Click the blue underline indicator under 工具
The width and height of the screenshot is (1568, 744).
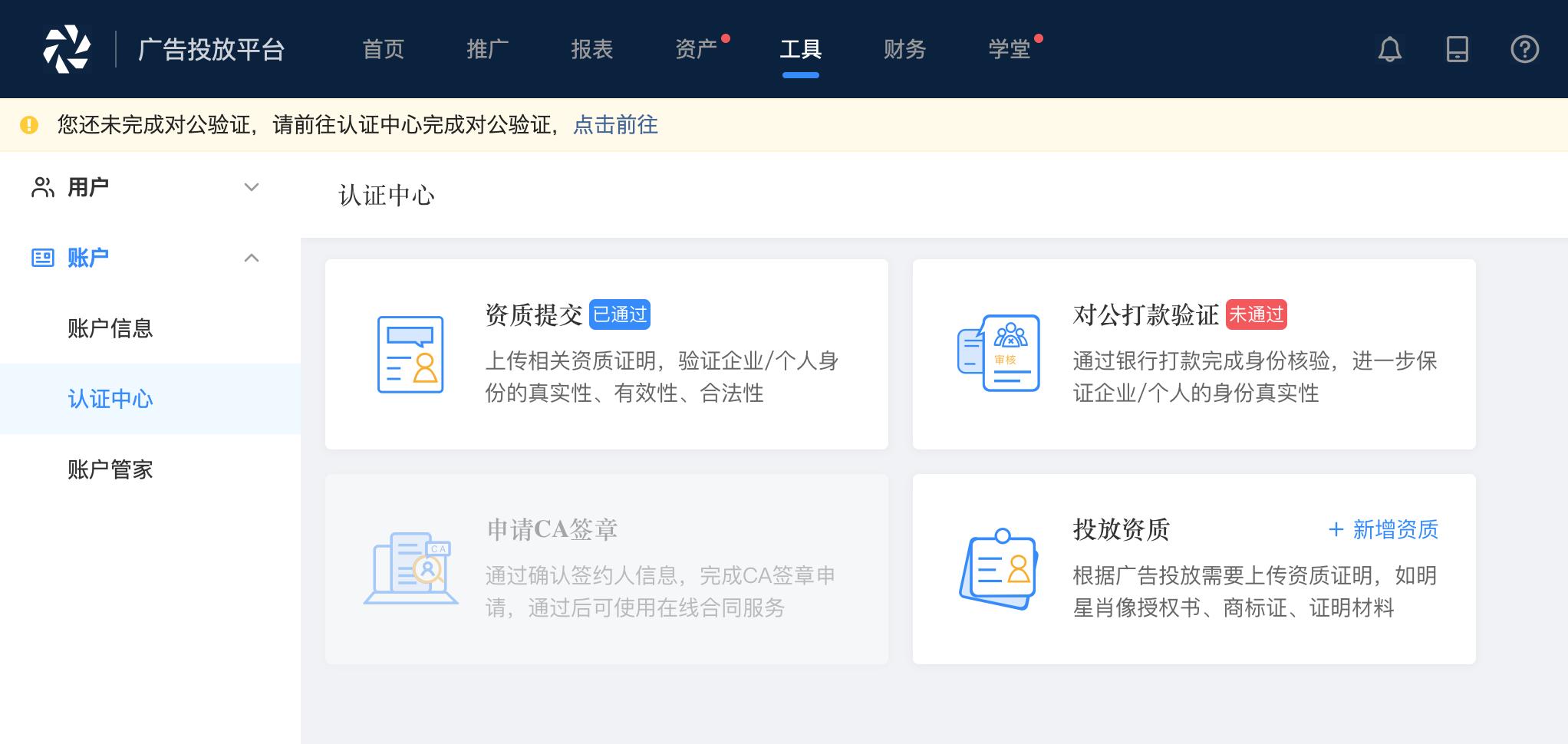pos(801,75)
